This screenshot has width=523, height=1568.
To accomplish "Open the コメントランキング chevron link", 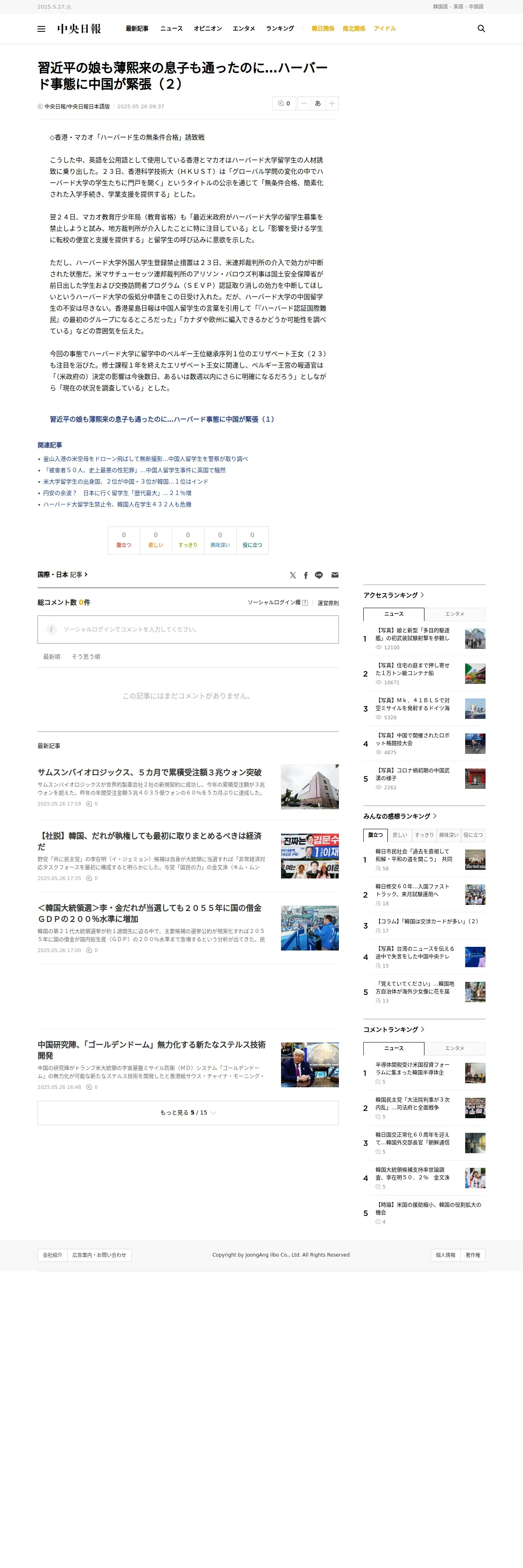I will (x=422, y=1029).
